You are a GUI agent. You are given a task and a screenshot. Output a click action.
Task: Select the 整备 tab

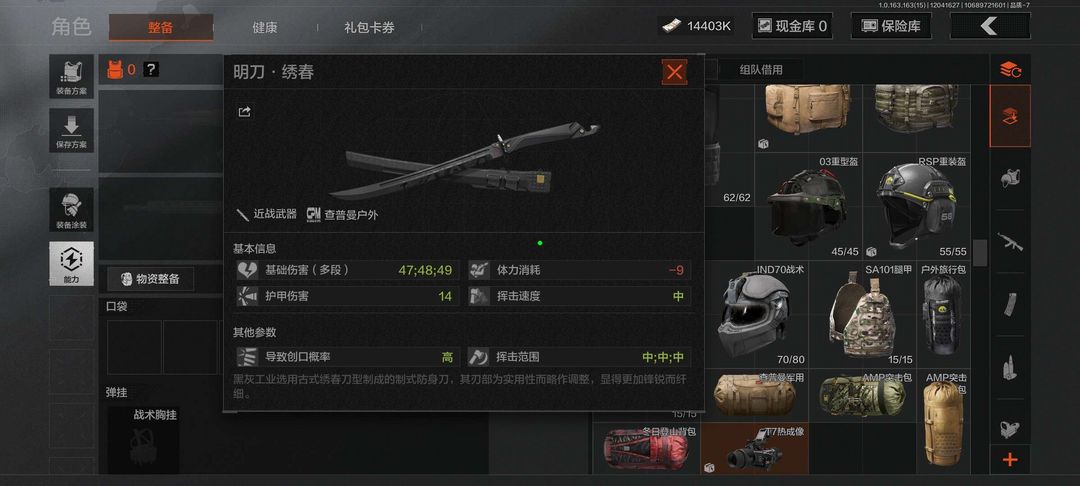point(160,28)
